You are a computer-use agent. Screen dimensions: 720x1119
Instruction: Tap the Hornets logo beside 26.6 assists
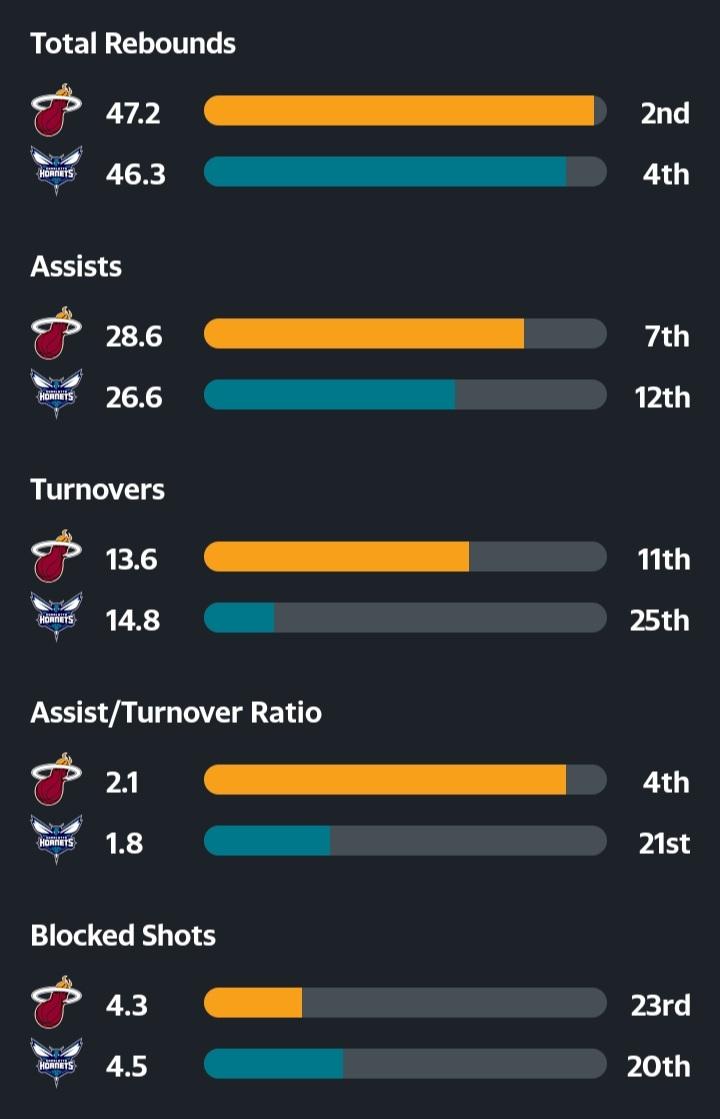(56, 395)
